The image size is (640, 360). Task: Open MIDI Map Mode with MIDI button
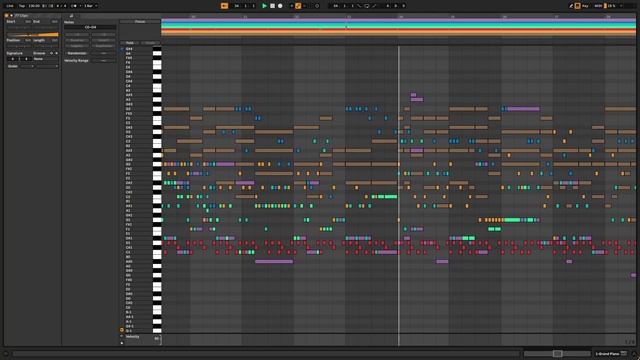coord(598,6)
